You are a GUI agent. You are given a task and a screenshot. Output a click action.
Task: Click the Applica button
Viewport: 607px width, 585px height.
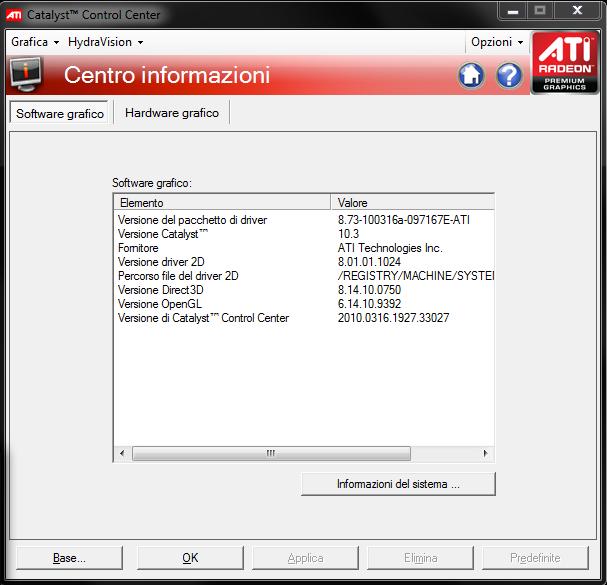click(x=305, y=558)
